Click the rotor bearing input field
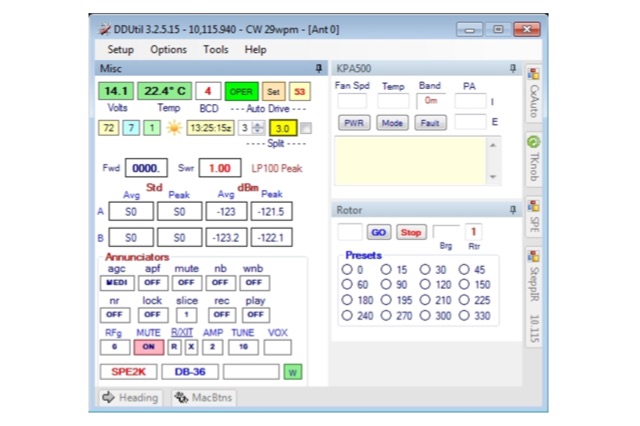Image resolution: width=640 pixels, height=426 pixels. [x=350, y=232]
